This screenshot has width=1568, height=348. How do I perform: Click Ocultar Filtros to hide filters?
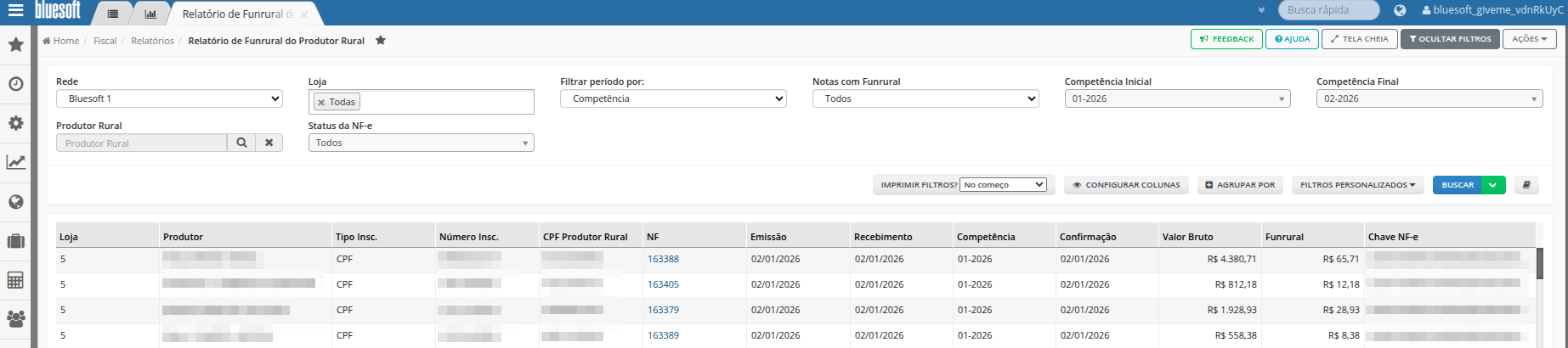click(1450, 39)
